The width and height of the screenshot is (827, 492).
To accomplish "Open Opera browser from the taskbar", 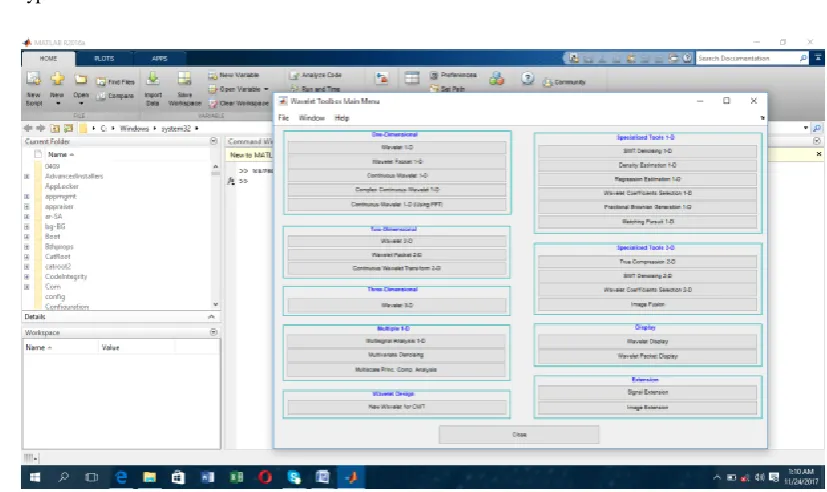I will click(x=265, y=477).
